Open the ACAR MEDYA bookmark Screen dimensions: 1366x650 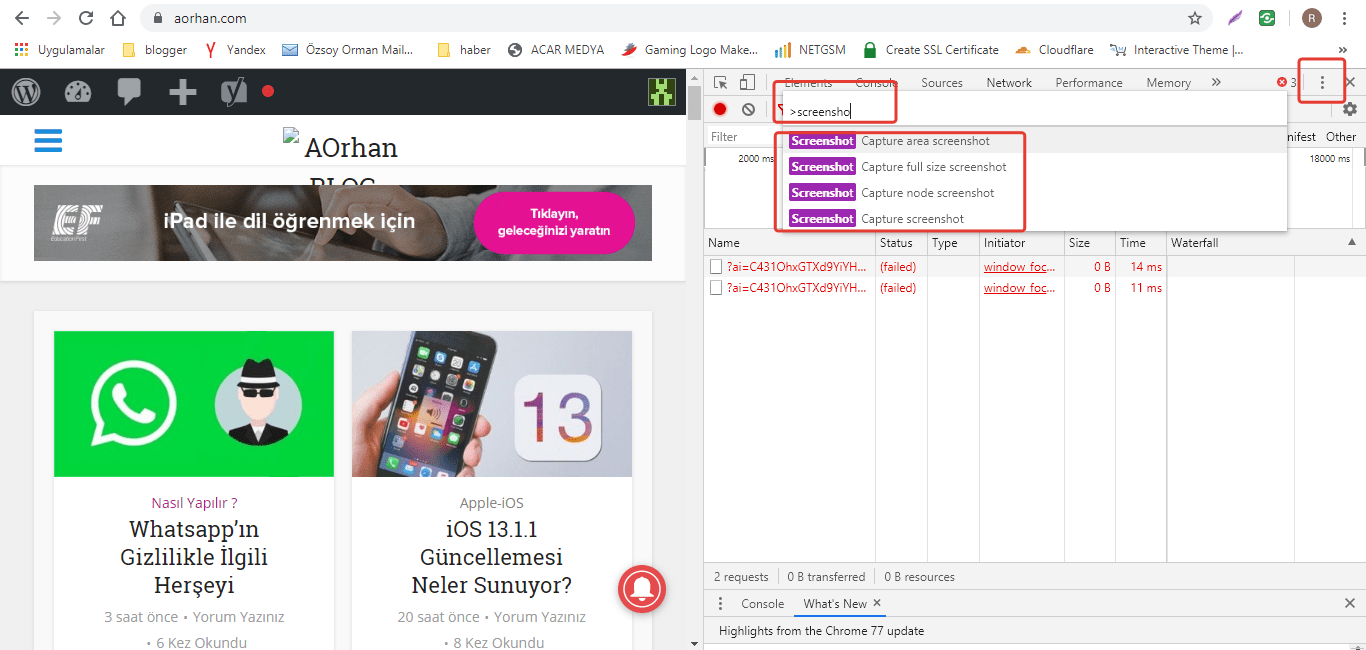555,50
